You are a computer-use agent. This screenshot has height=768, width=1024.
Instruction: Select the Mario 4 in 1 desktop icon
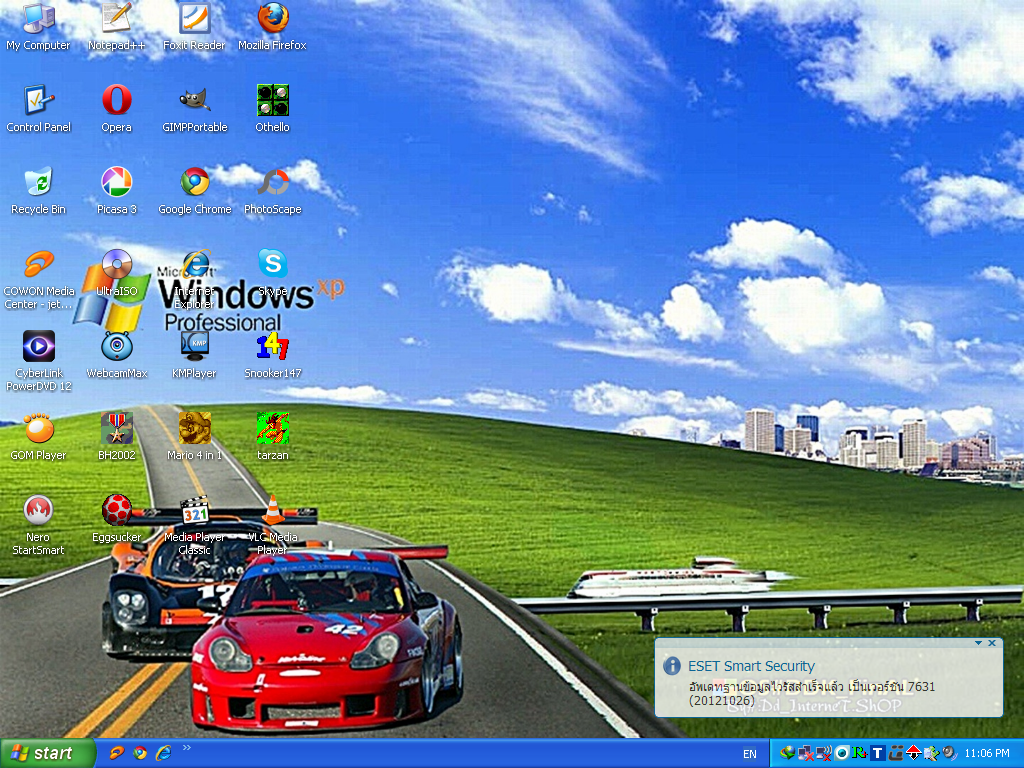point(194,437)
